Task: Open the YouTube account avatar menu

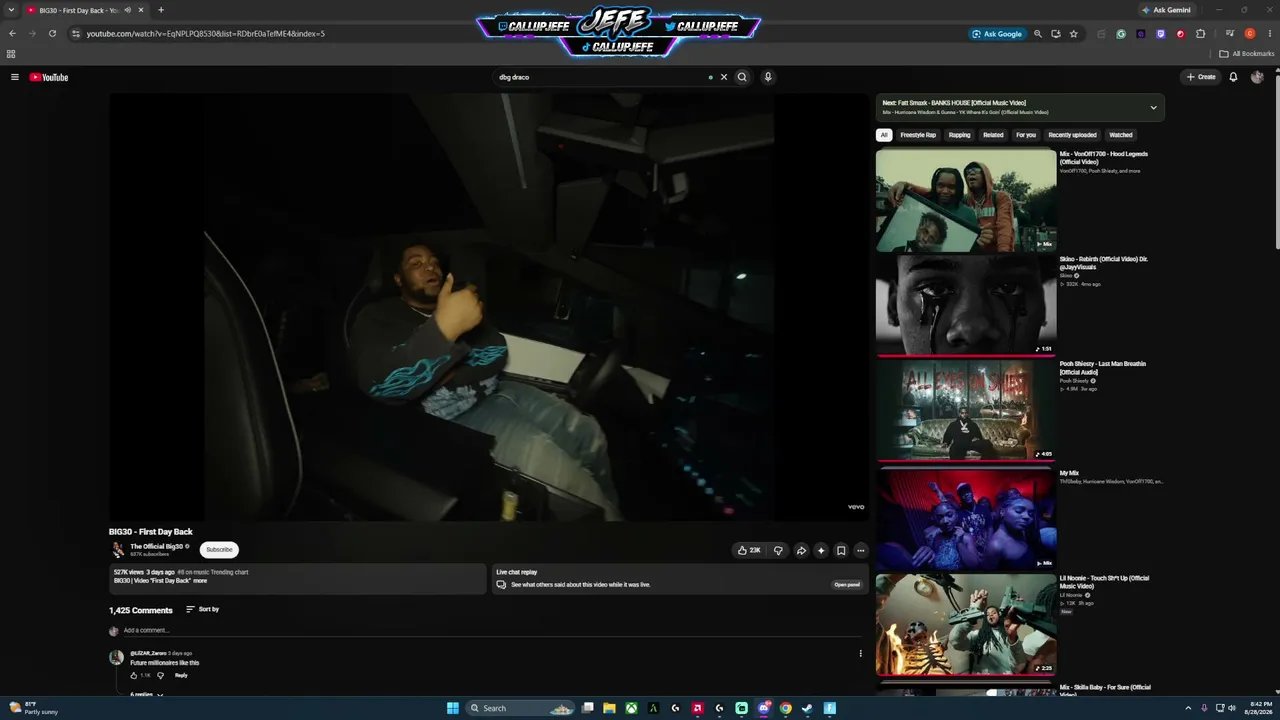Action: pos(1257,77)
